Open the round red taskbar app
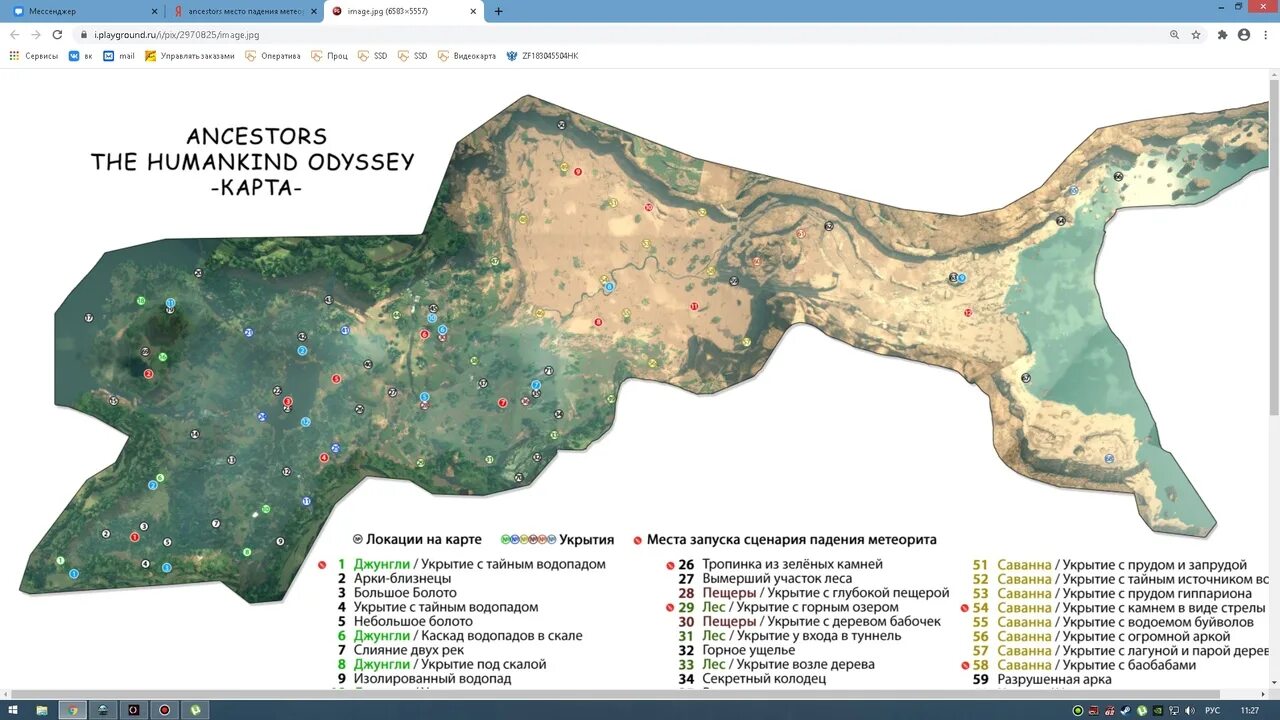This screenshot has width=1280, height=720. (164, 710)
